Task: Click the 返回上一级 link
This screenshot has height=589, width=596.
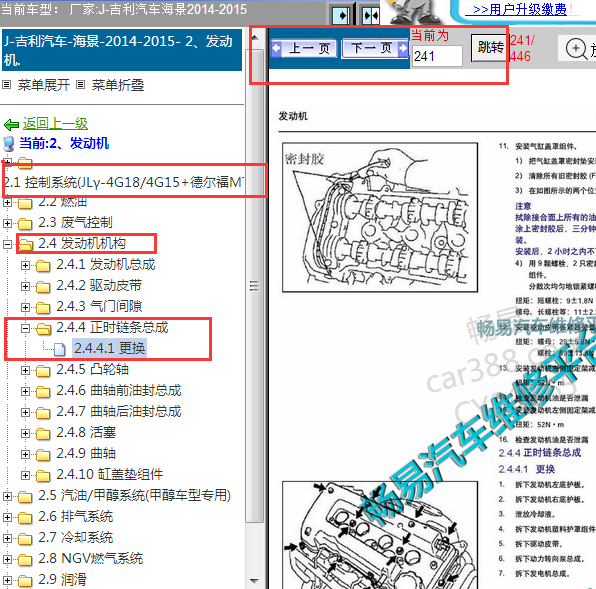Action: pos(55,124)
